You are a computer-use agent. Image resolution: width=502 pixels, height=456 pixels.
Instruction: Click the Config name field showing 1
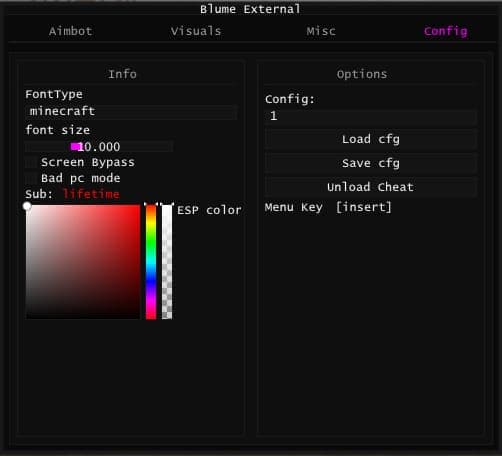tap(371, 116)
